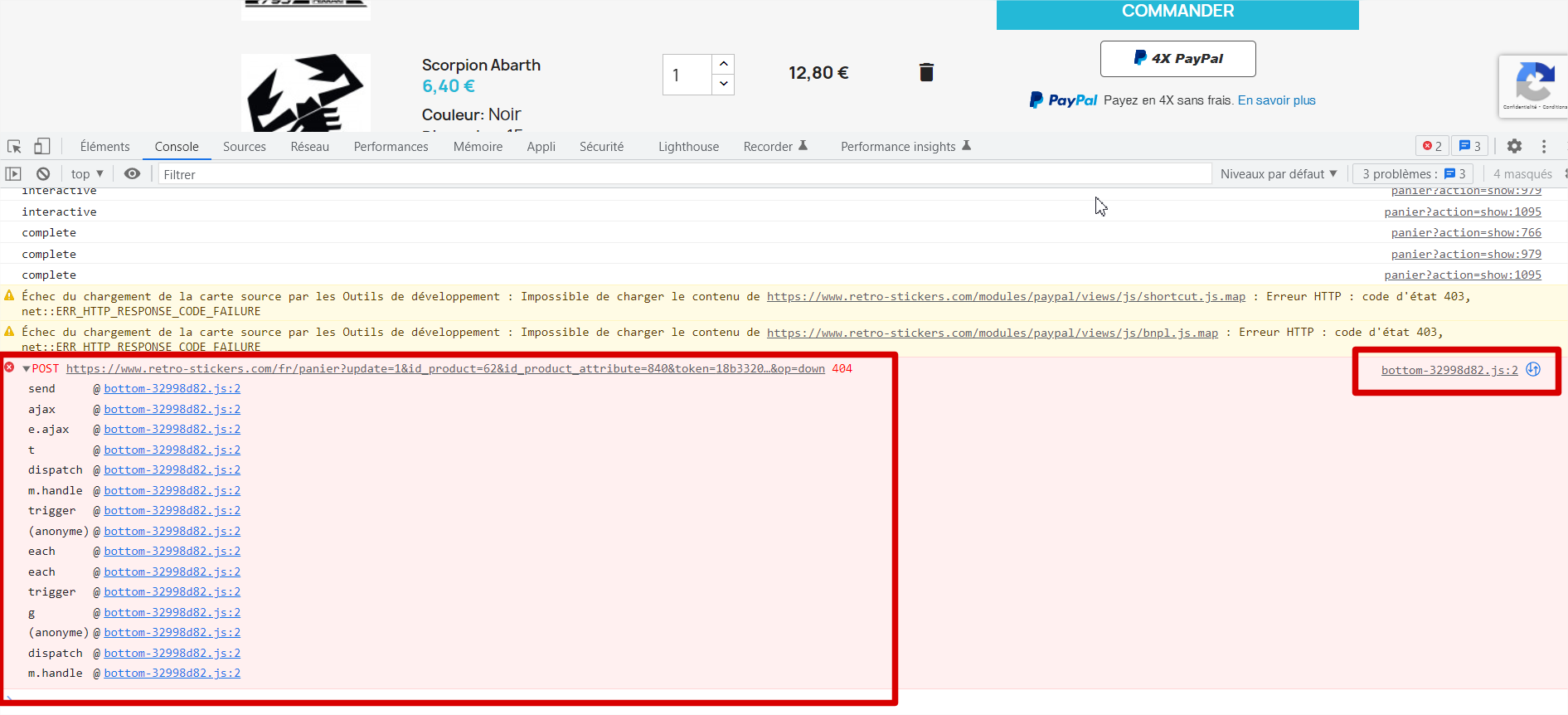The width and height of the screenshot is (1568, 715).
Task: Clear console with the ban icon
Action: point(43,174)
